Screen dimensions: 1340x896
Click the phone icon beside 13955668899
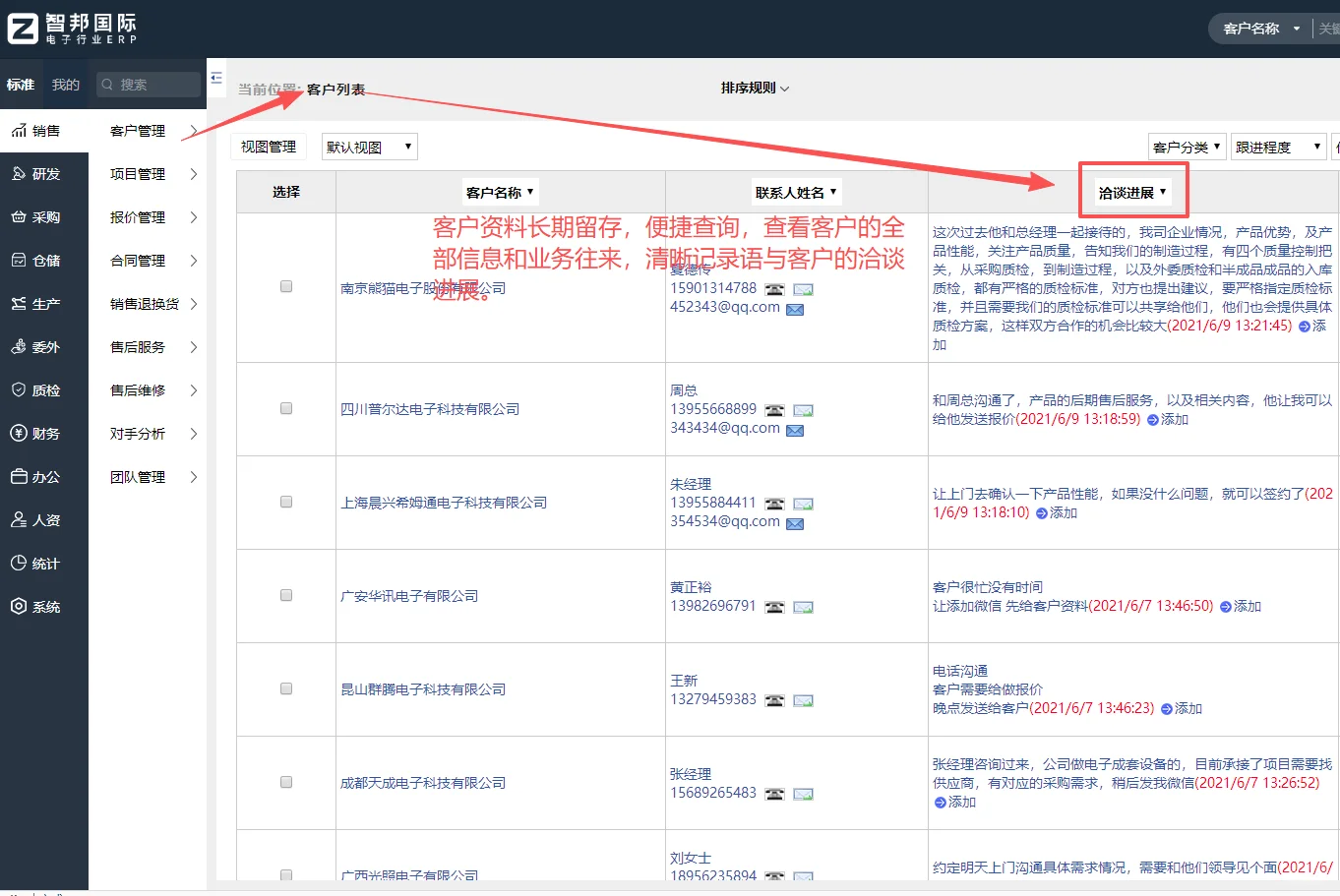tap(775, 410)
